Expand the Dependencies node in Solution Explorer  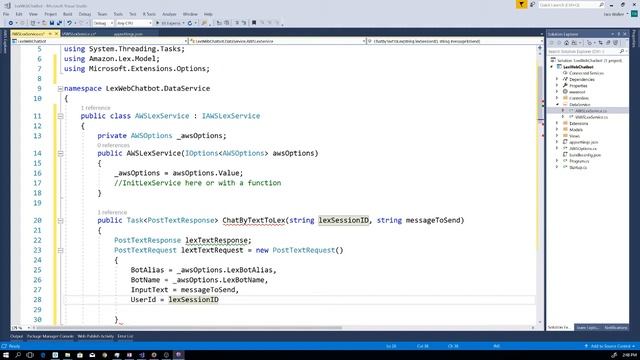[x=558, y=79]
